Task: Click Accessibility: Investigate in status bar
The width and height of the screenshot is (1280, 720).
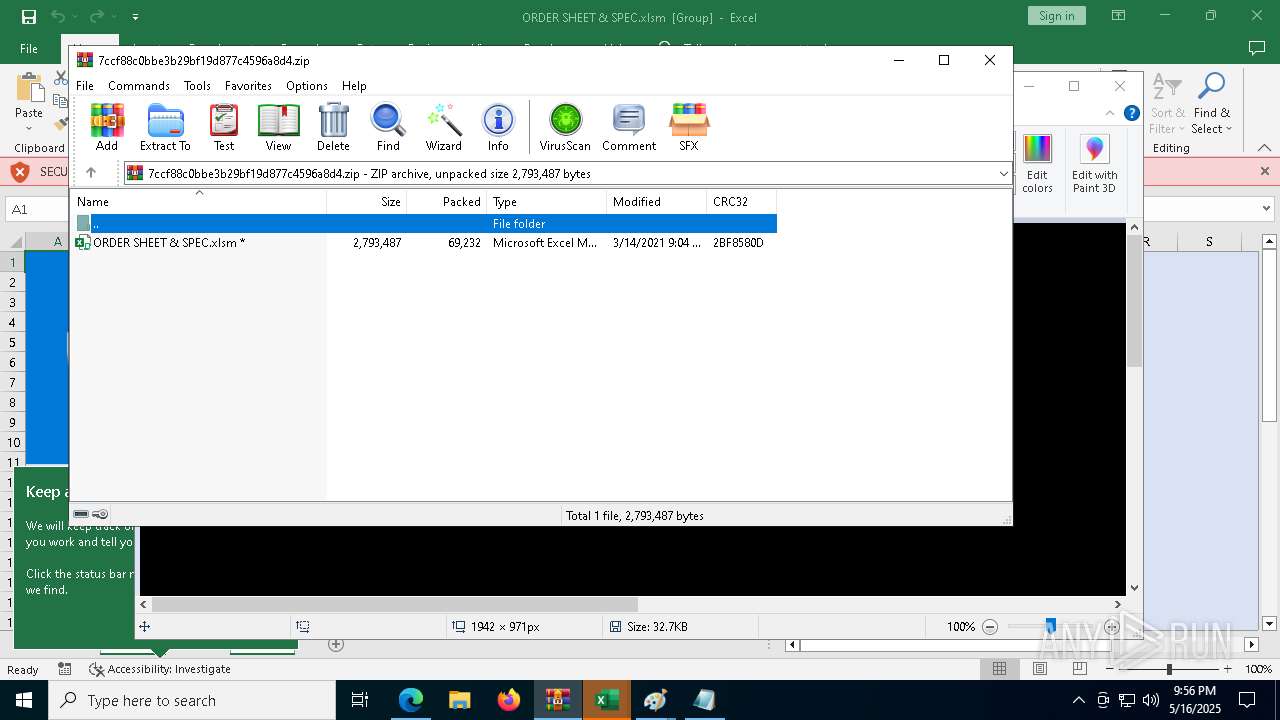Action: (160, 669)
